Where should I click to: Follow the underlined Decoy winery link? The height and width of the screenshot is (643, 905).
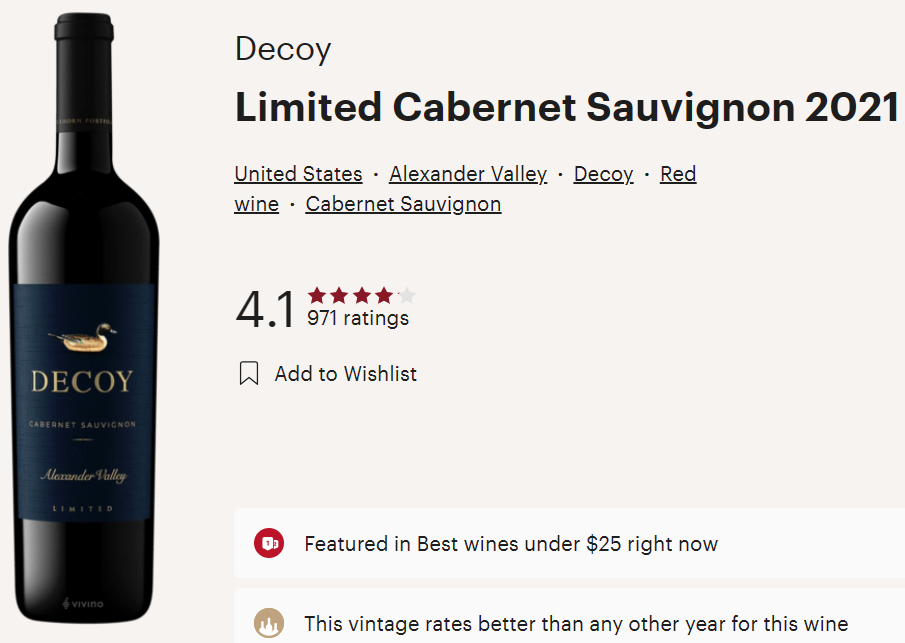click(603, 174)
